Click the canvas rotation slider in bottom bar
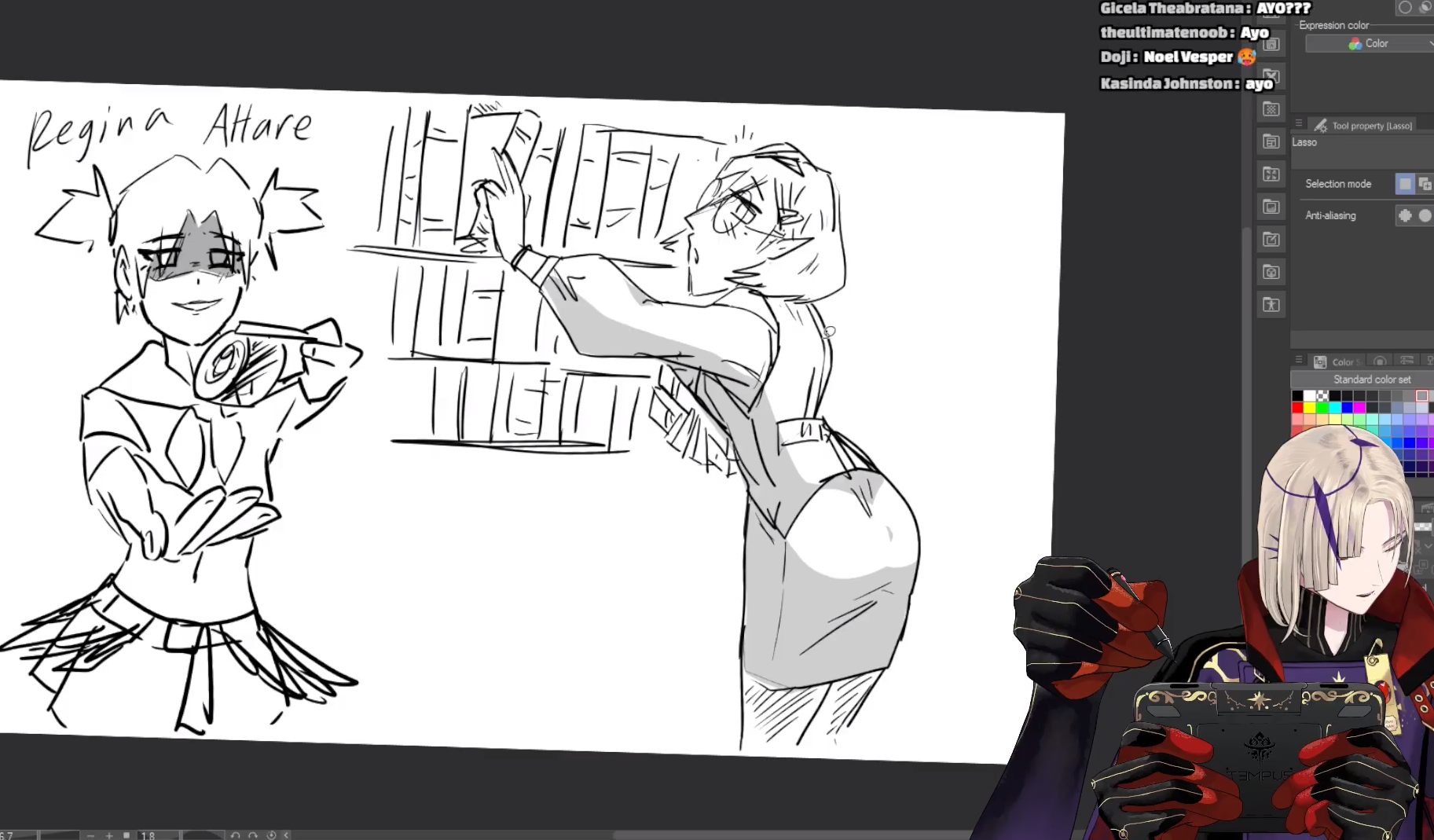 click(203, 835)
